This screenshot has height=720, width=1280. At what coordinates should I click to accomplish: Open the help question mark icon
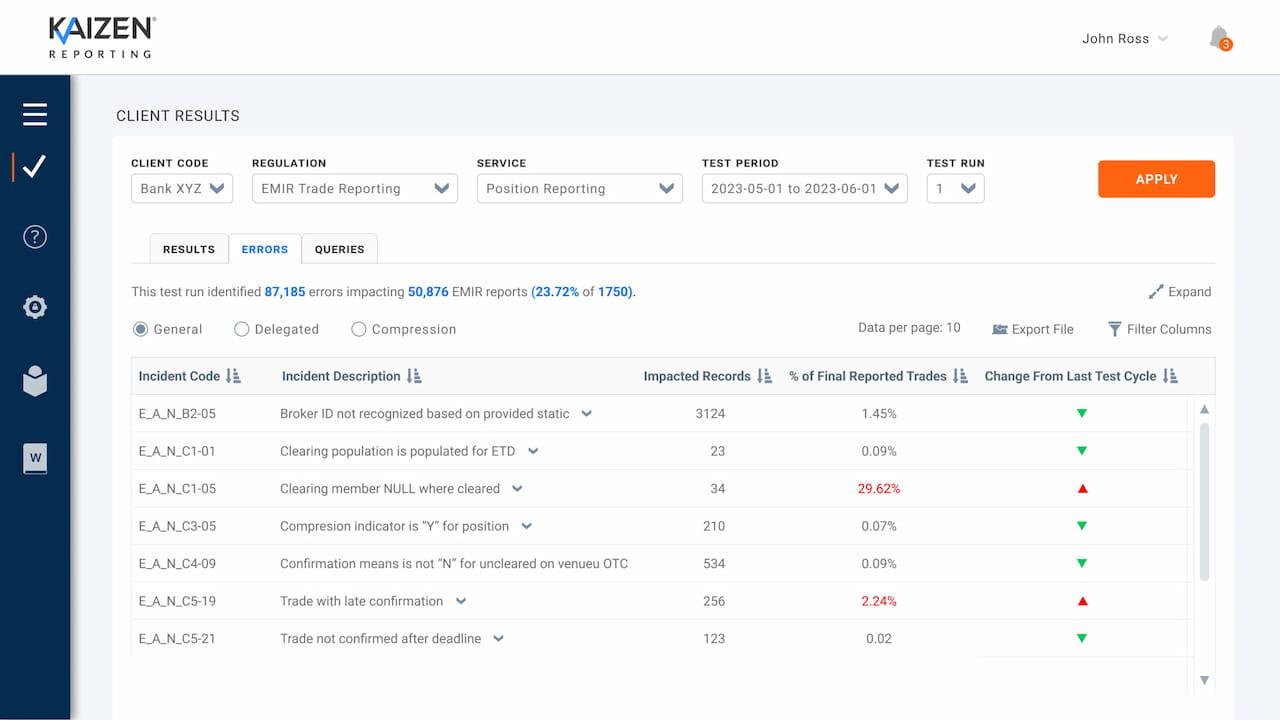point(35,237)
